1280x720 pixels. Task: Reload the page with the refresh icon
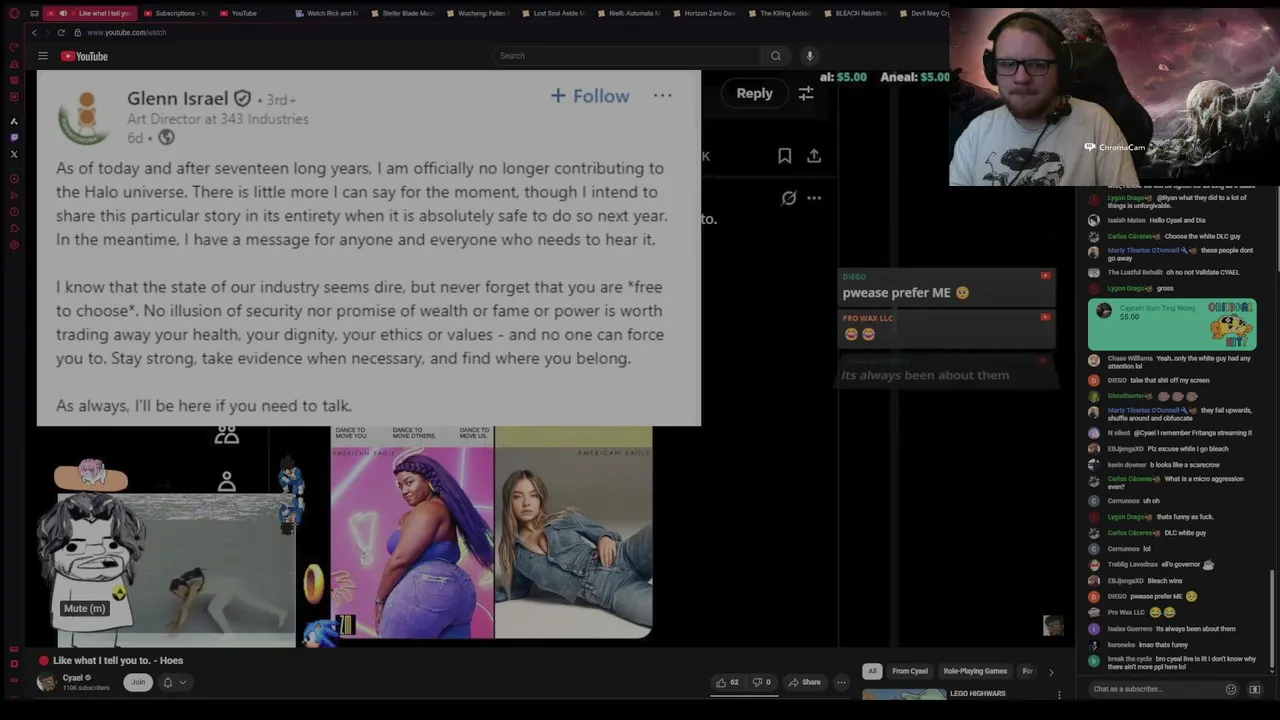61,32
